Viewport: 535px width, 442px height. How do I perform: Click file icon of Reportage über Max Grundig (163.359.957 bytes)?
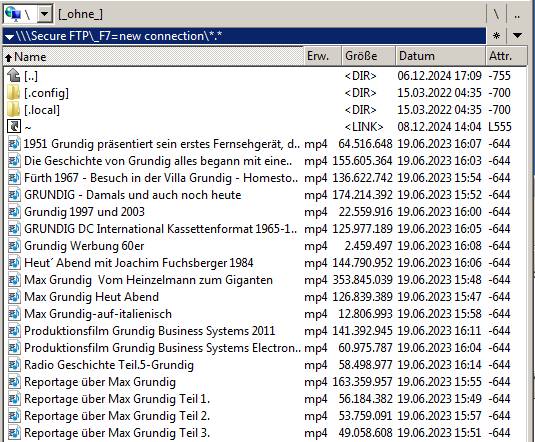click(x=14, y=382)
